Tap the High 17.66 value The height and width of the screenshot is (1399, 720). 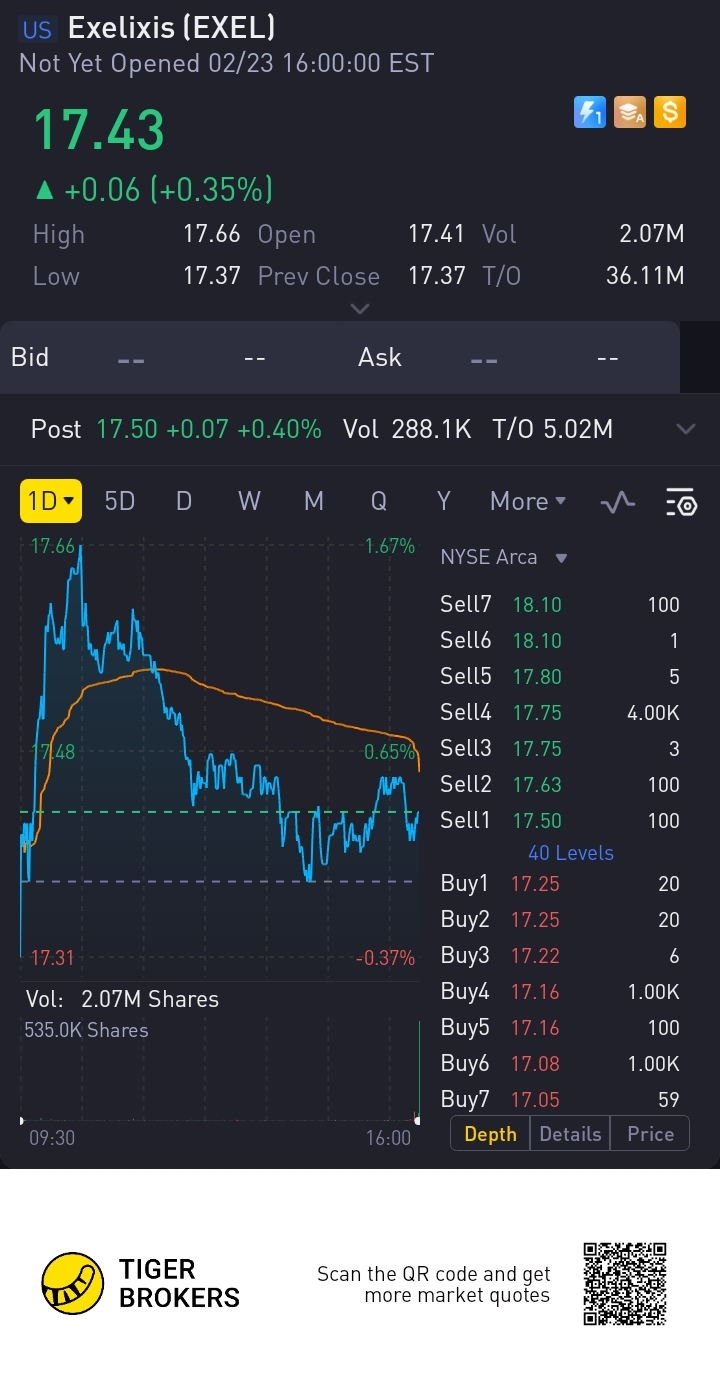(x=212, y=235)
